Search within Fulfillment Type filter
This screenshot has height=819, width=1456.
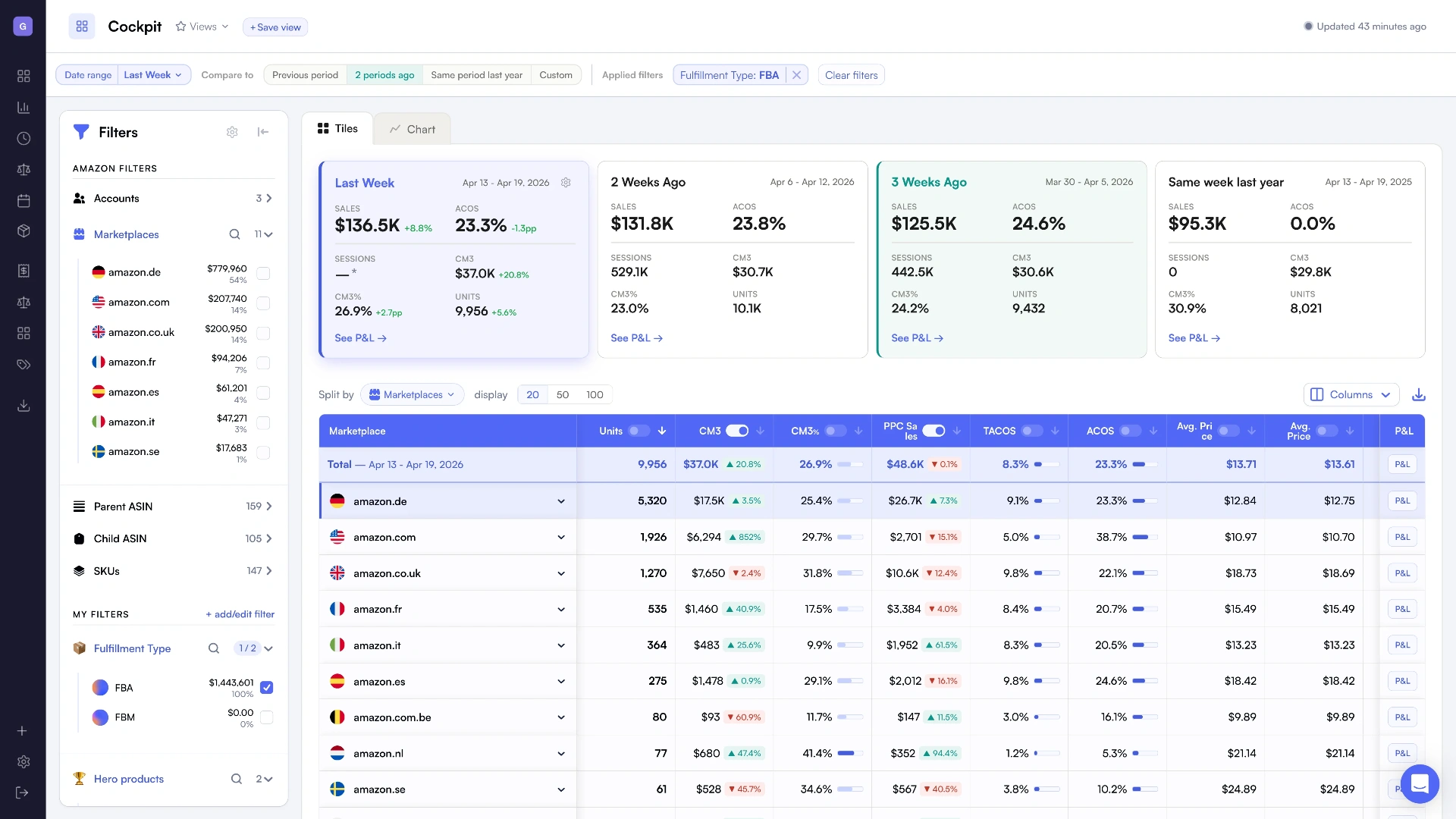coord(214,648)
